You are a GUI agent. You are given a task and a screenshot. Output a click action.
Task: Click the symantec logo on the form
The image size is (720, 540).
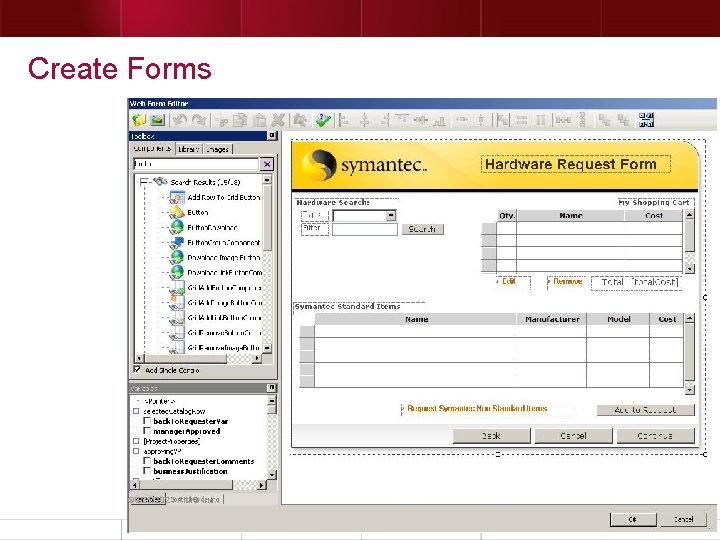(364, 165)
